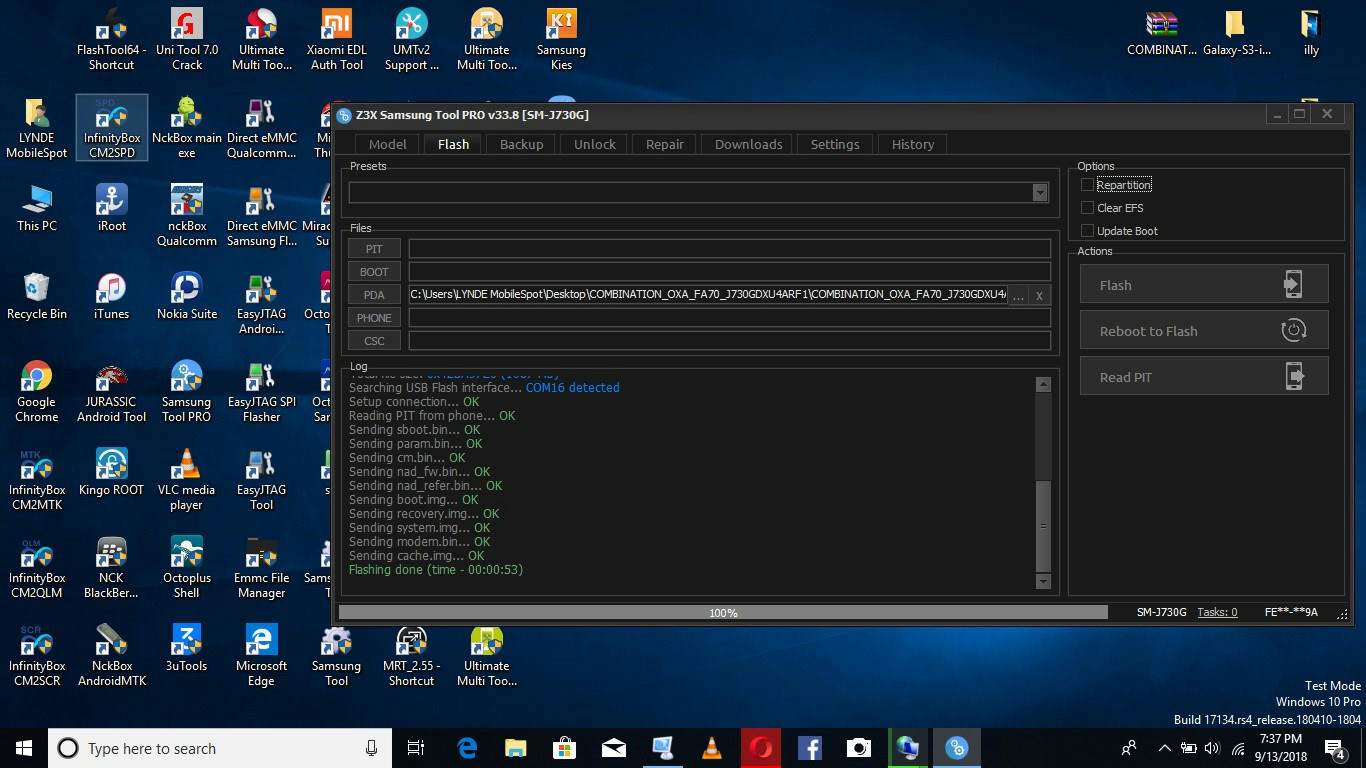
Task: Click the taskbar search box
Action: pos(221,748)
